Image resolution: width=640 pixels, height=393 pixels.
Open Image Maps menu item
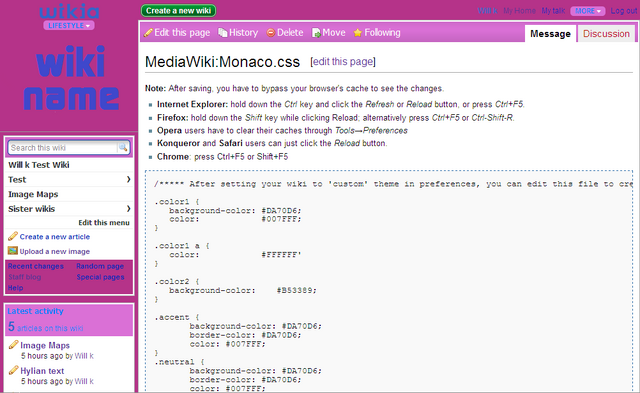(33, 194)
